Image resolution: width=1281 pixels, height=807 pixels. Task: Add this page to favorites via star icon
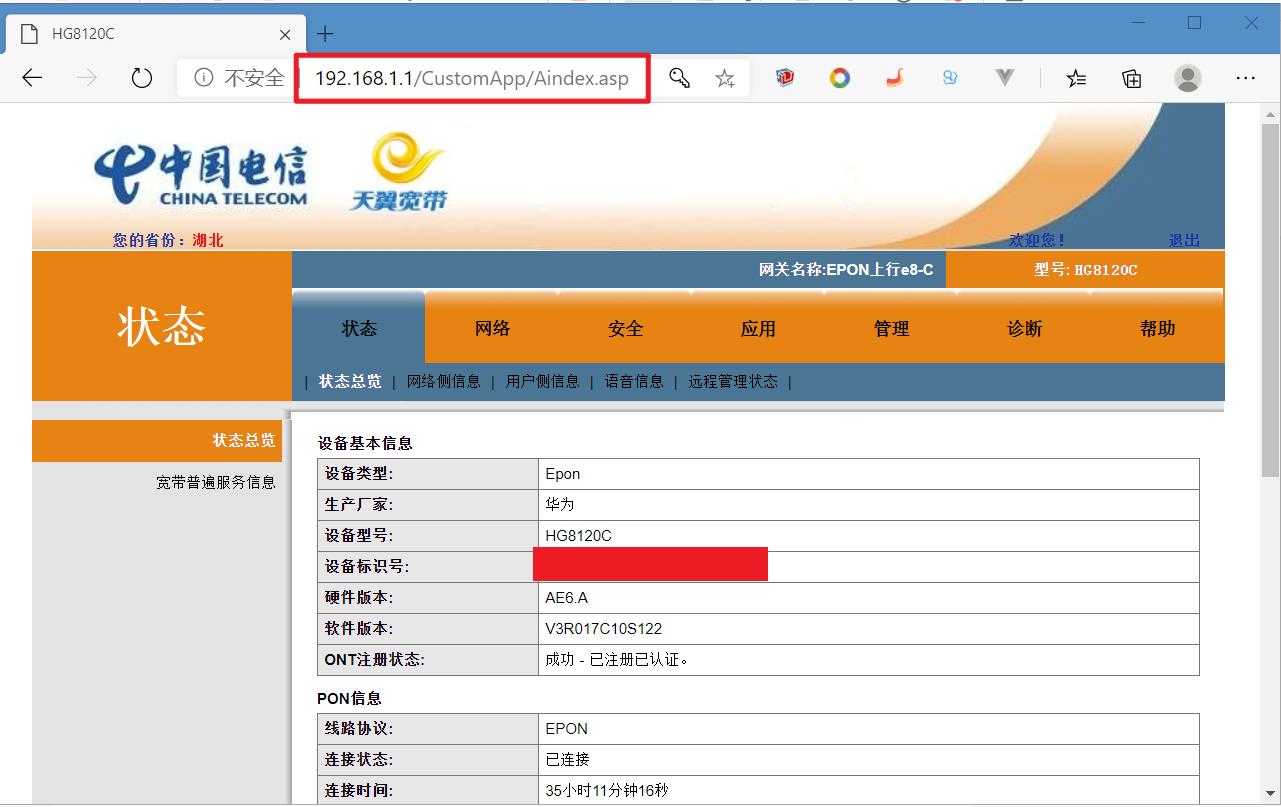pyautogui.click(x=725, y=77)
